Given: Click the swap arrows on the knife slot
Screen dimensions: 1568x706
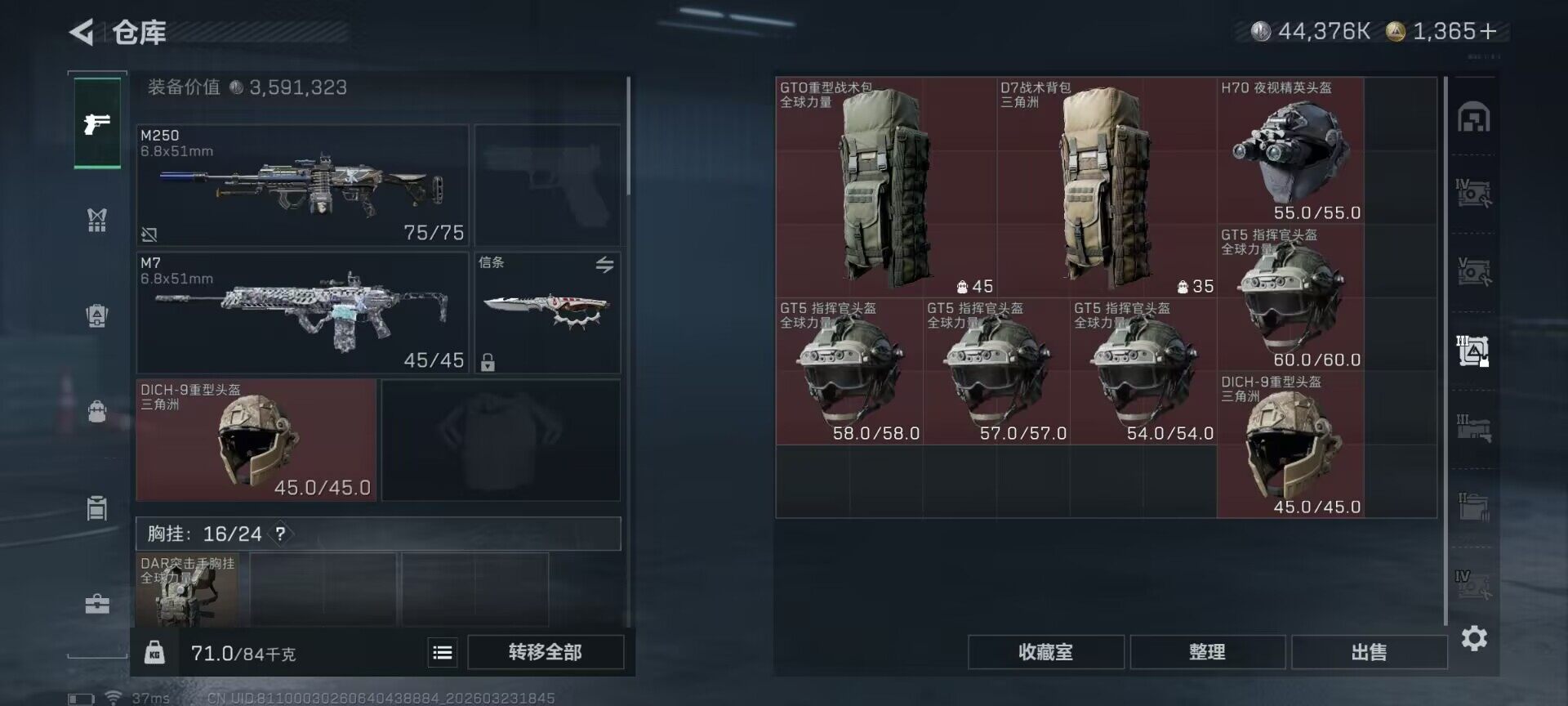Looking at the screenshot, I should pos(604,265).
